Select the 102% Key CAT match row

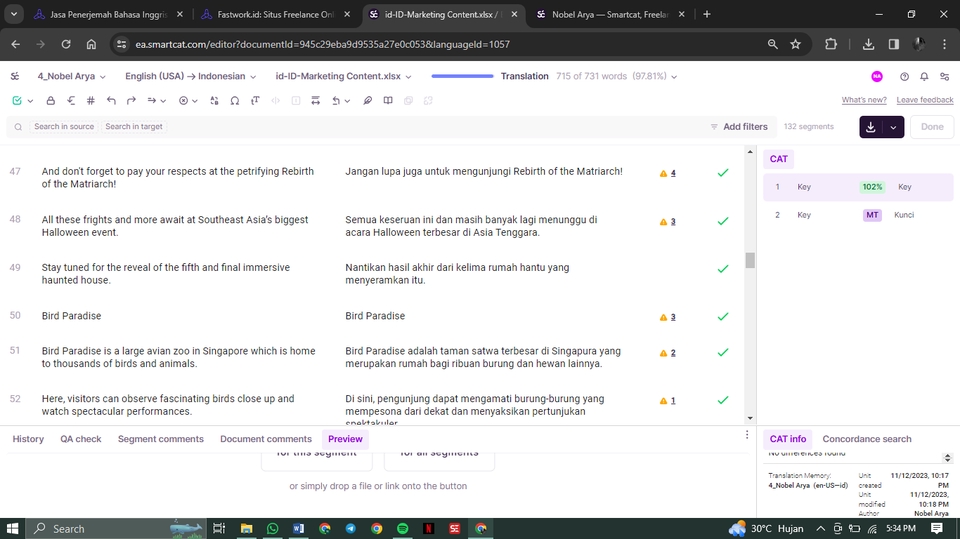point(858,187)
